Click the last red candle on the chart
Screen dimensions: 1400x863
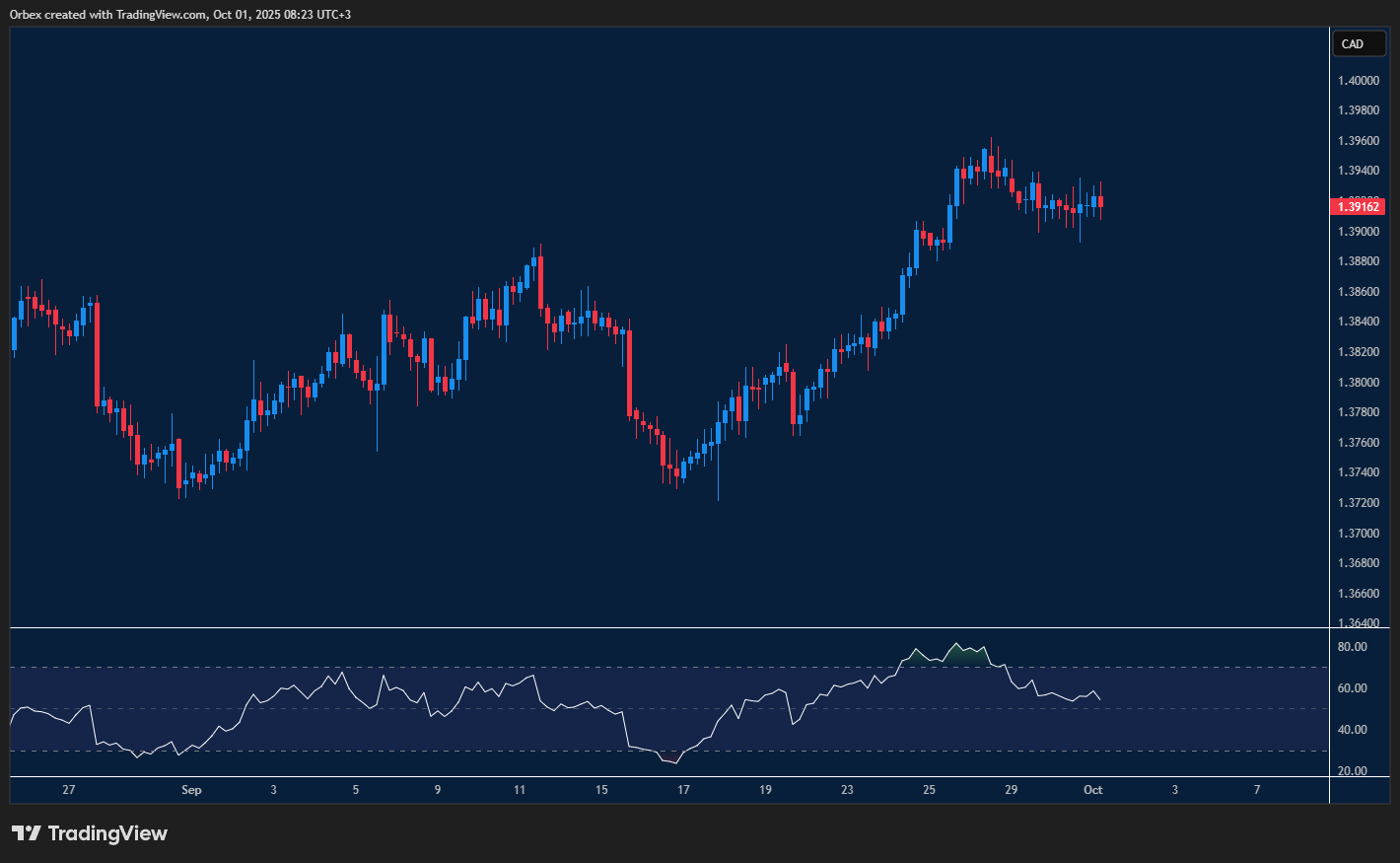pos(1100,202)
